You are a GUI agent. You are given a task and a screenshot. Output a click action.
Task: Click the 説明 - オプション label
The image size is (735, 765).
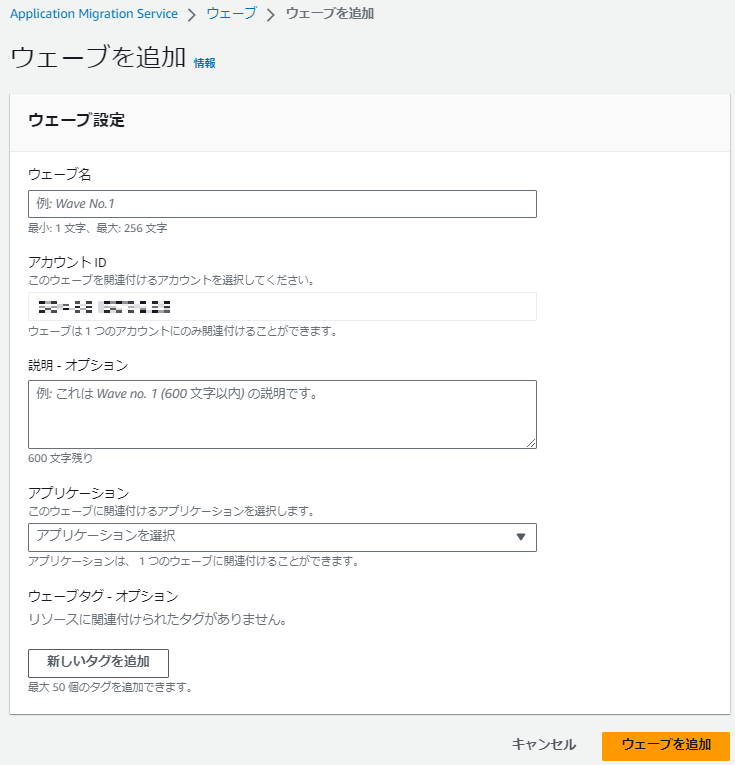pos(78,365)
